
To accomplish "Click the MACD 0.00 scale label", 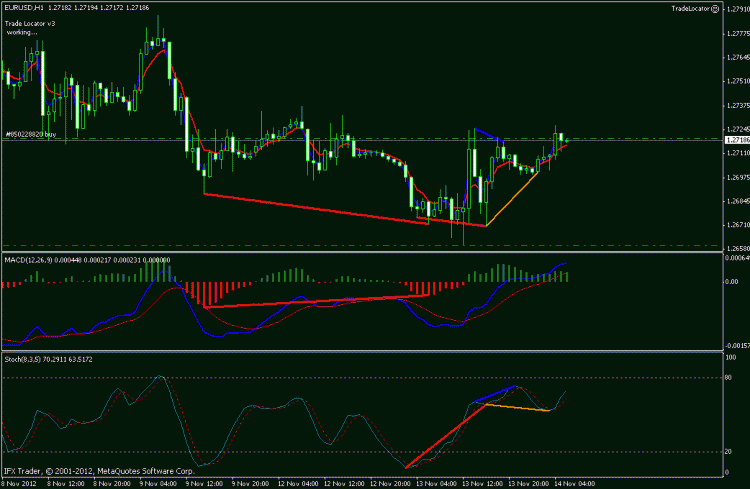I will pyautogui.click(x=731, y=281).
